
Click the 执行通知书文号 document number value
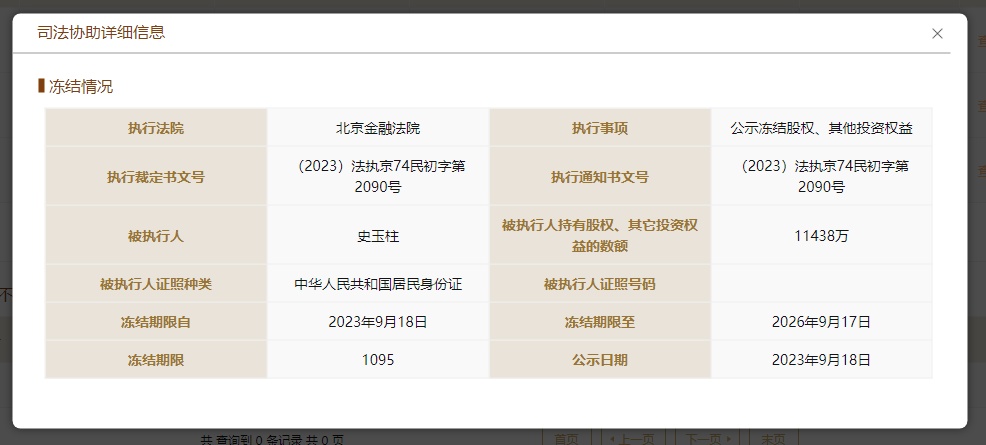click(x=821, y=176)
